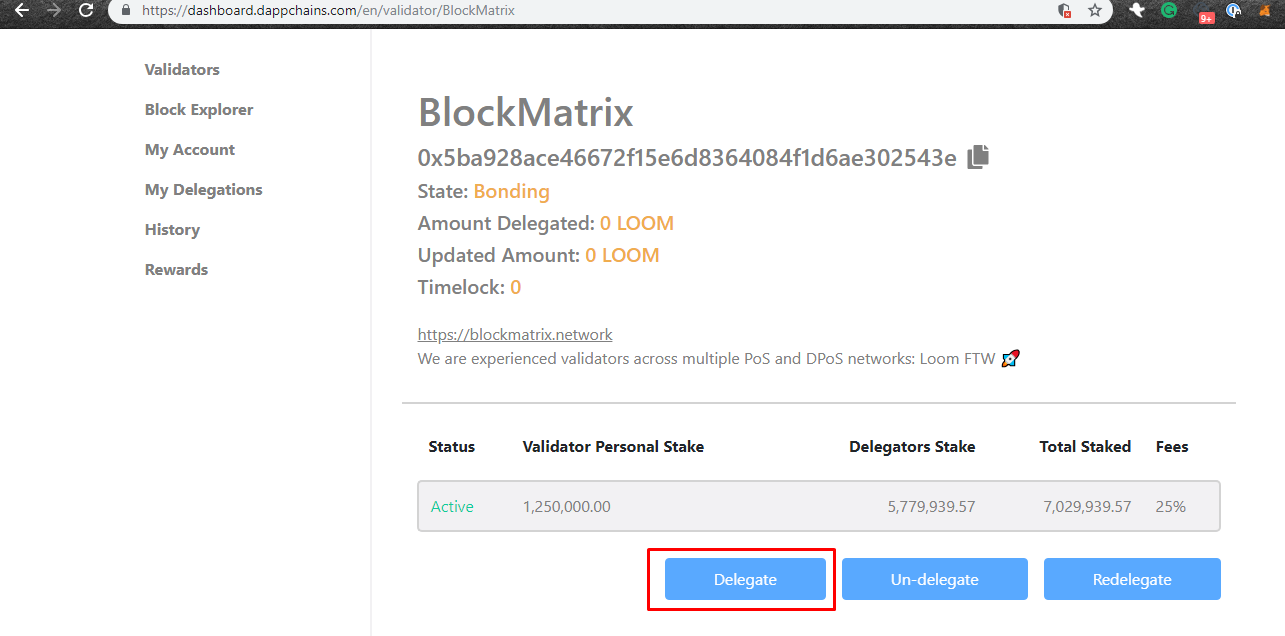Click the rocket emoji next to Loom FTW
1285x636 pixels.
point(1010,358)
